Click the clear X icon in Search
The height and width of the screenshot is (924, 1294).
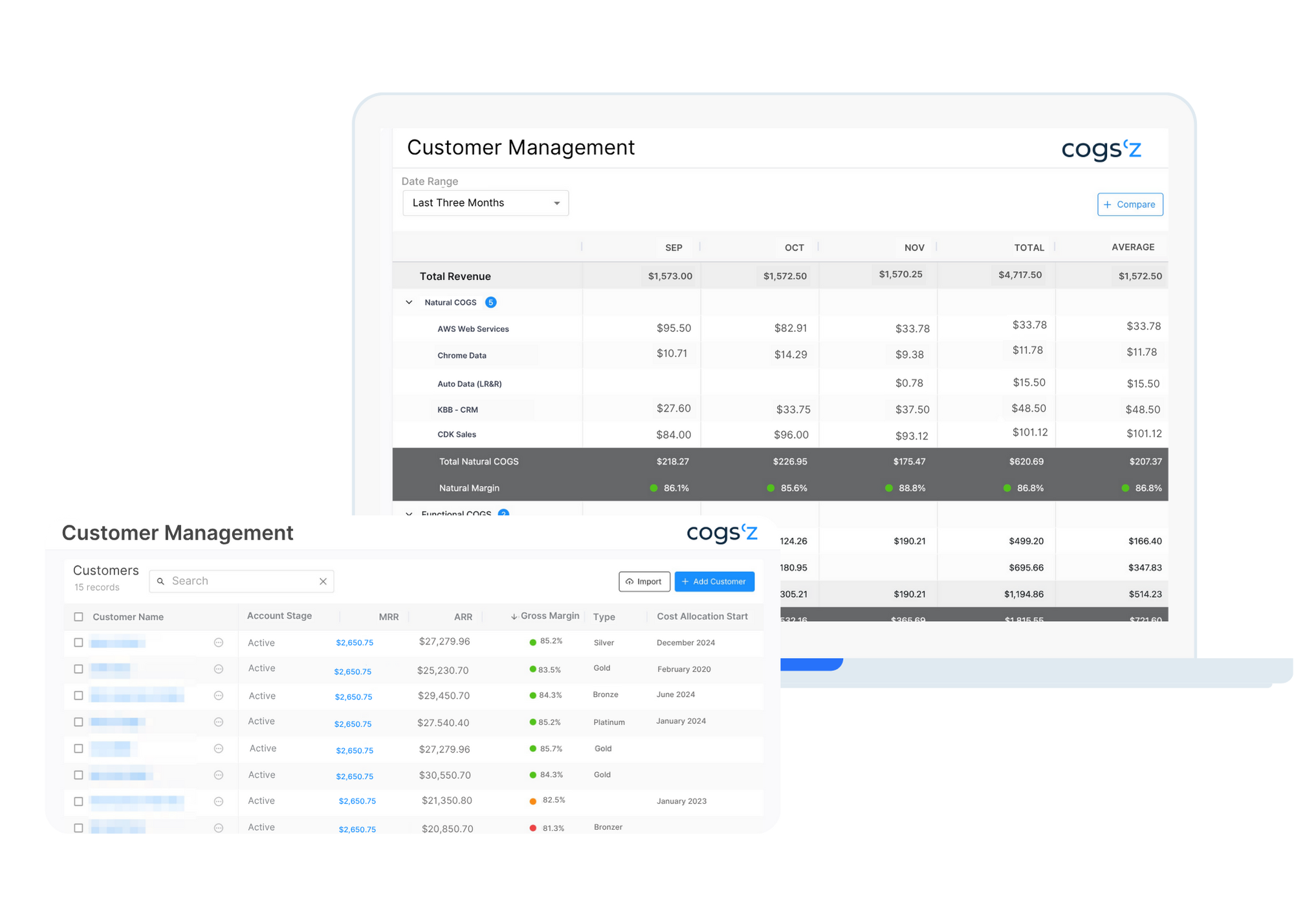coord(323,582)
